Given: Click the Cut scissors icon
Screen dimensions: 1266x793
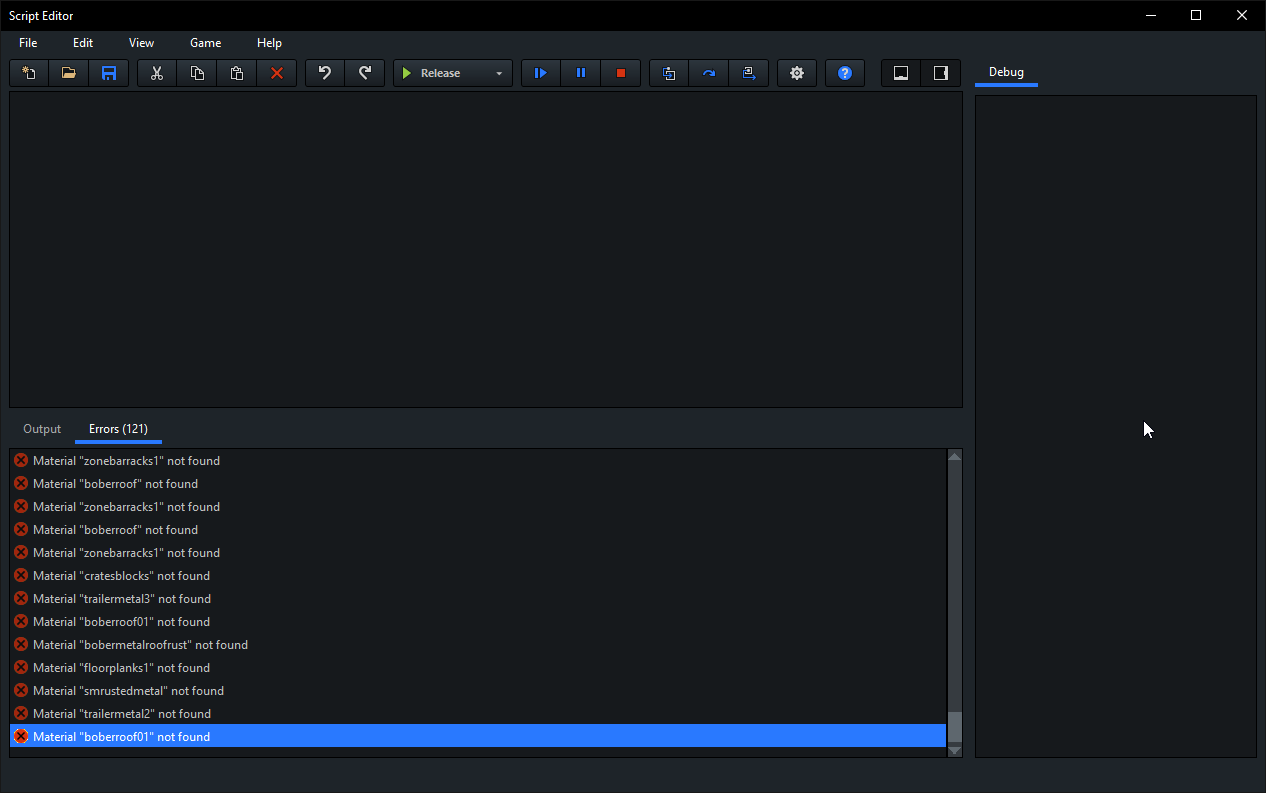Looking at the screenshot, I should click(157, 73).
